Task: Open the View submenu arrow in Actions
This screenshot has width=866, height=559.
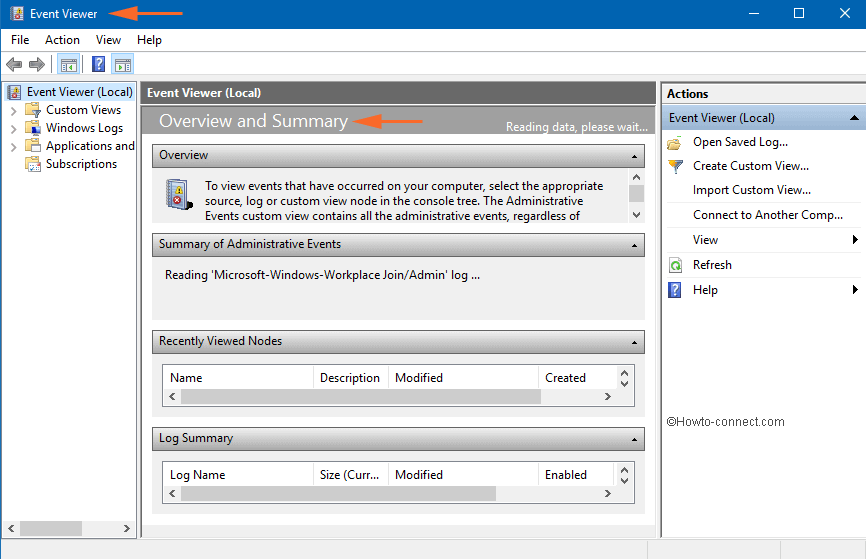Action: point(855,239)
